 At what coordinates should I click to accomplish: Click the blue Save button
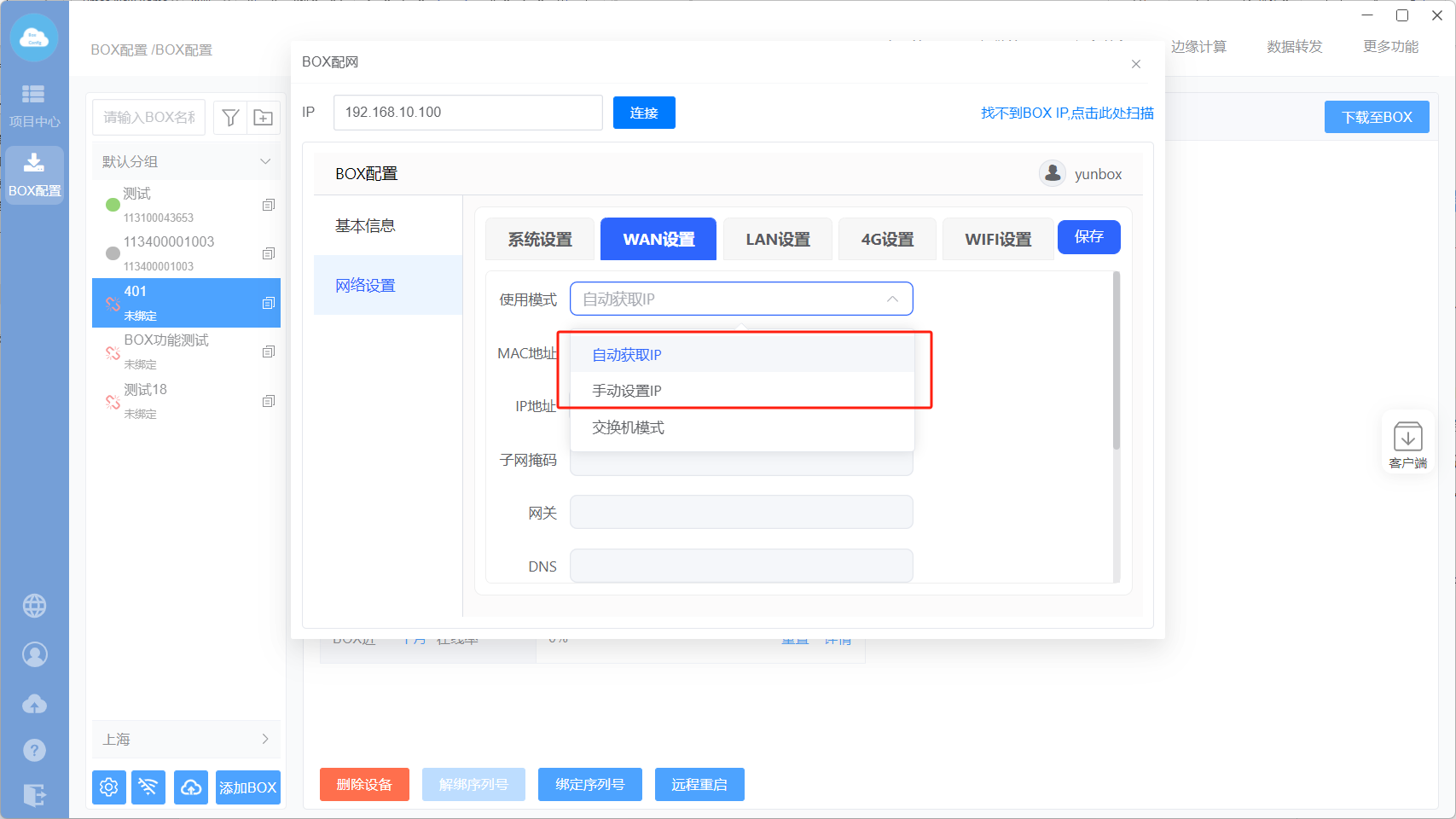pyautogui.click(x=1088, y=237)
